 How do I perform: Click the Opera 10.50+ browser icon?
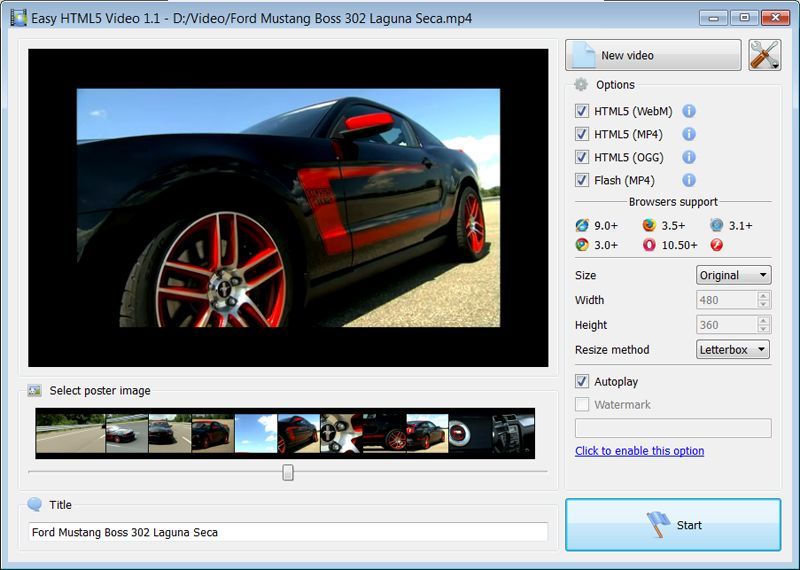point(649,245)
